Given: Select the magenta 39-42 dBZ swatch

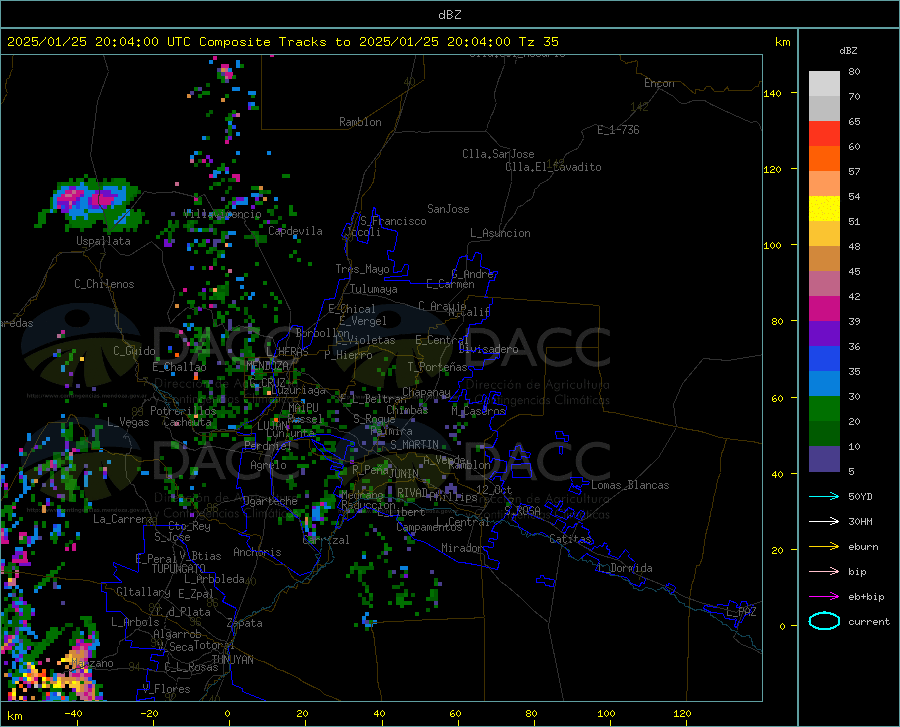Looking at the screenshot, I should click(824, 309).
